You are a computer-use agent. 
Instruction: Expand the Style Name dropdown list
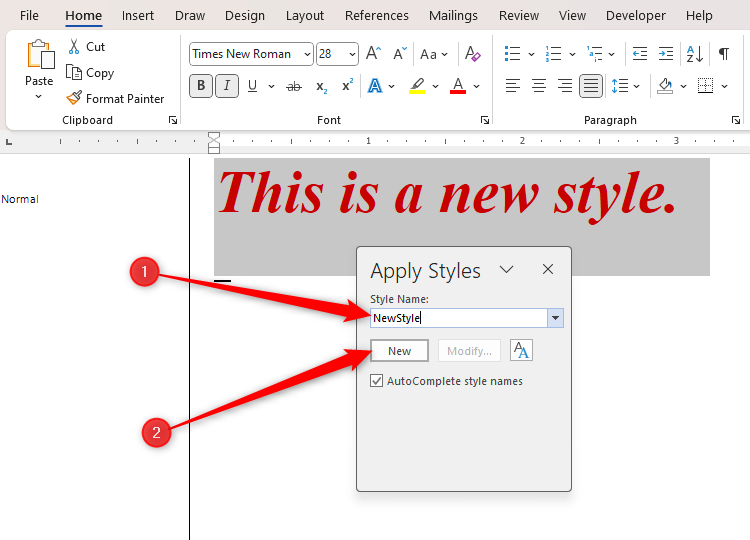pyautogui.click(x=556, y=318)
